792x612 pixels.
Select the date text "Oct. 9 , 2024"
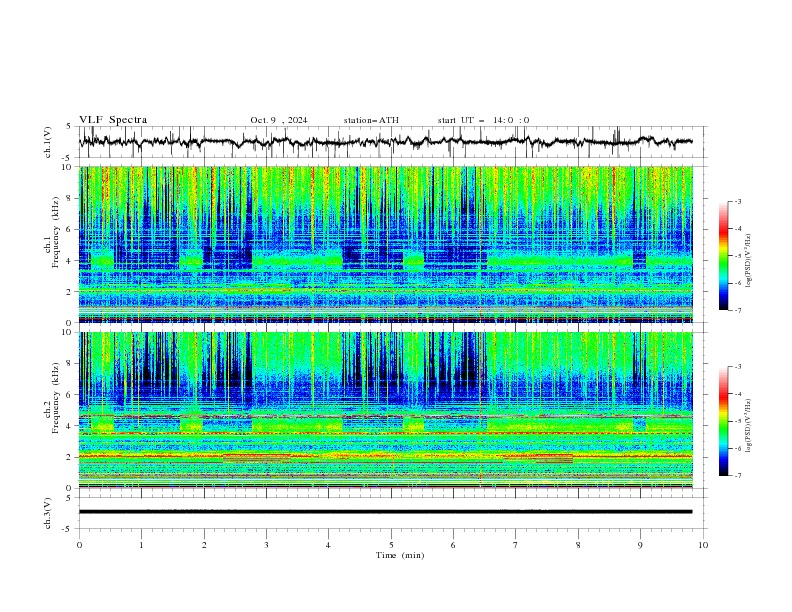(279, 120)
